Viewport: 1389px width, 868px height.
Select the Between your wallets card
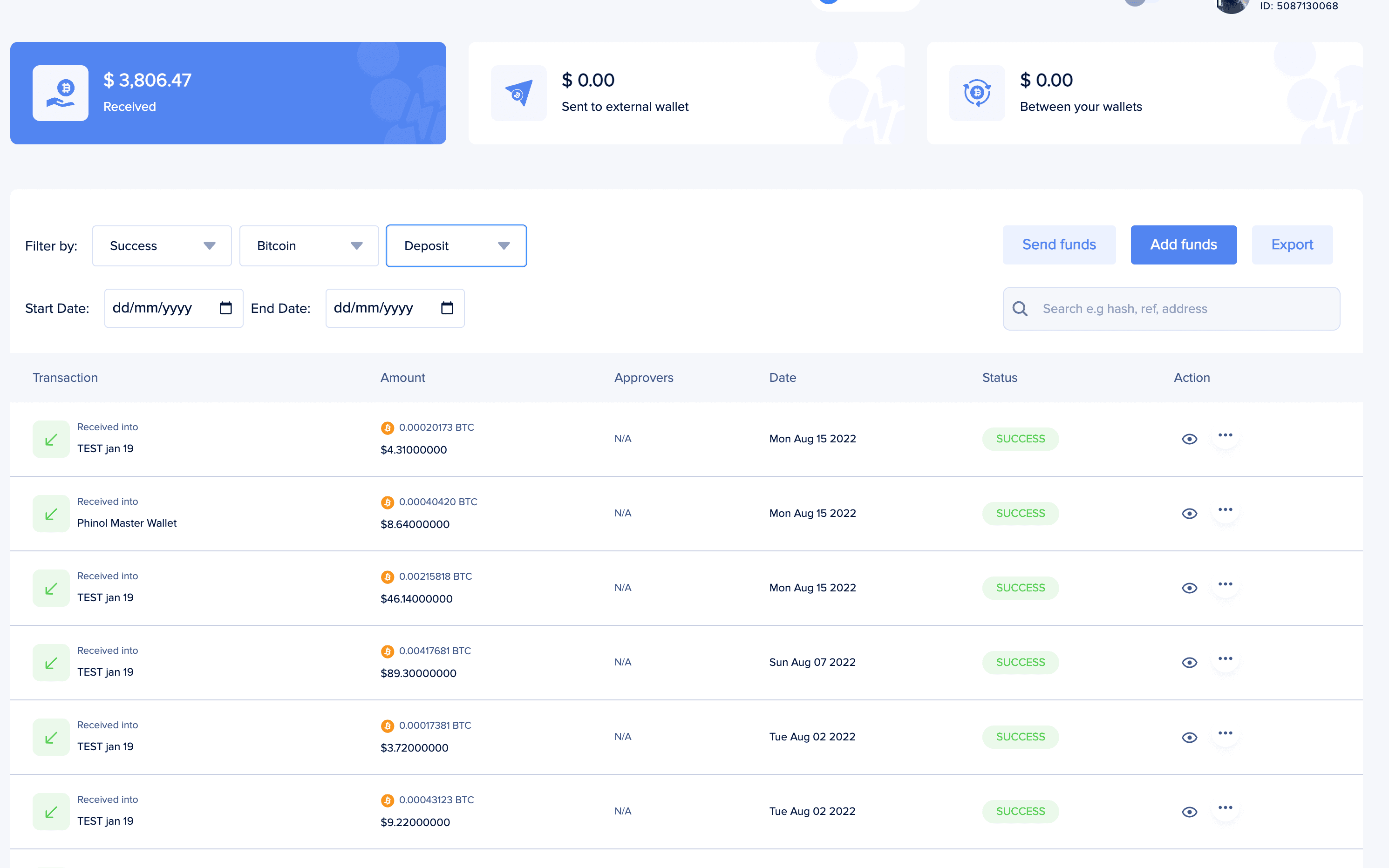pyautogui.click(x=1144, y=93)
